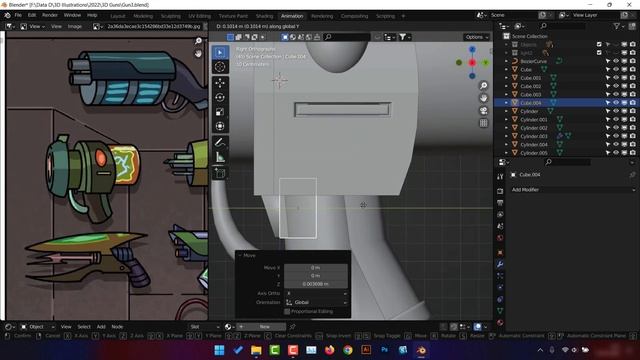This screenshot has width=640, height=360.
Task: Hide Cube.004 in viewport via eye icon
Action: click(x=616, y=103)
